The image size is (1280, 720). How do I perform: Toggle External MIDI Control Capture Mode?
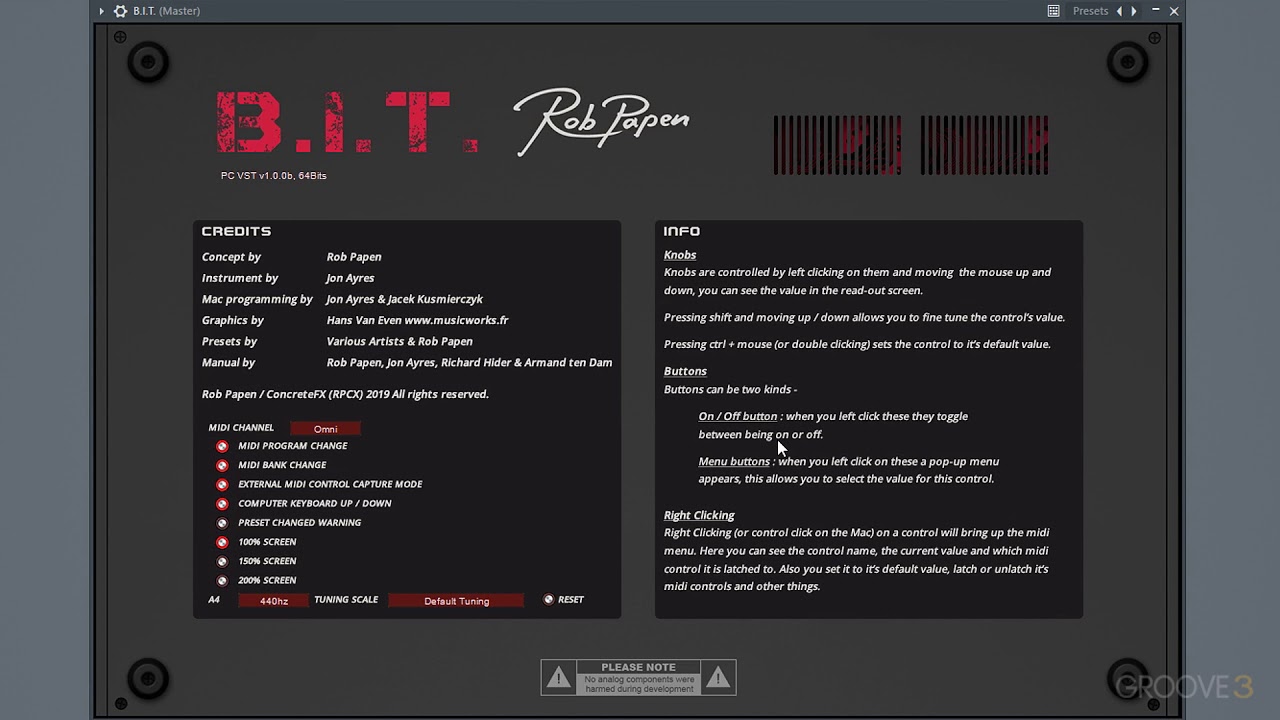coord(222,484)
